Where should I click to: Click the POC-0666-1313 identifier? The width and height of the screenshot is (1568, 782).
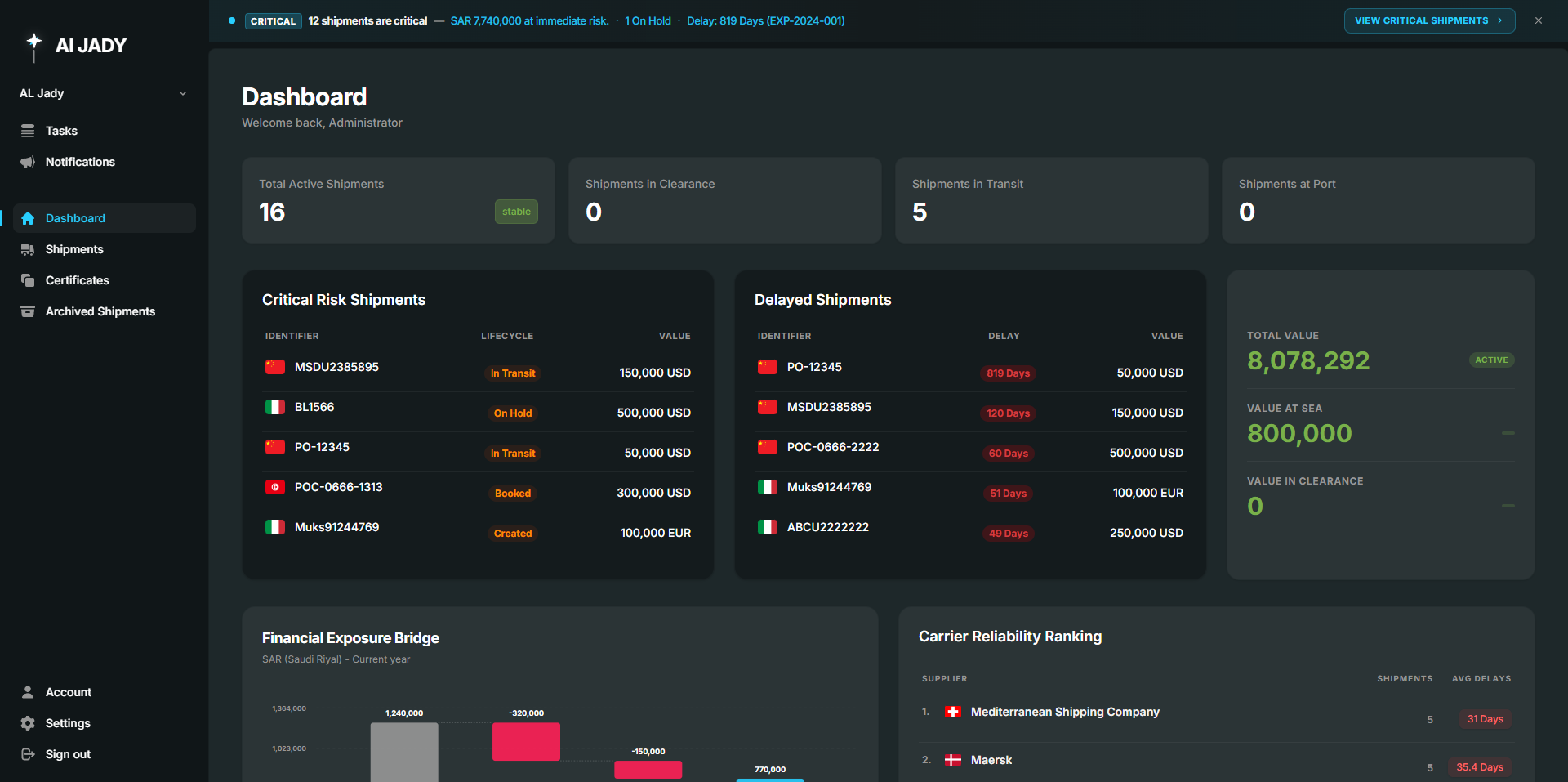[338, 487]
